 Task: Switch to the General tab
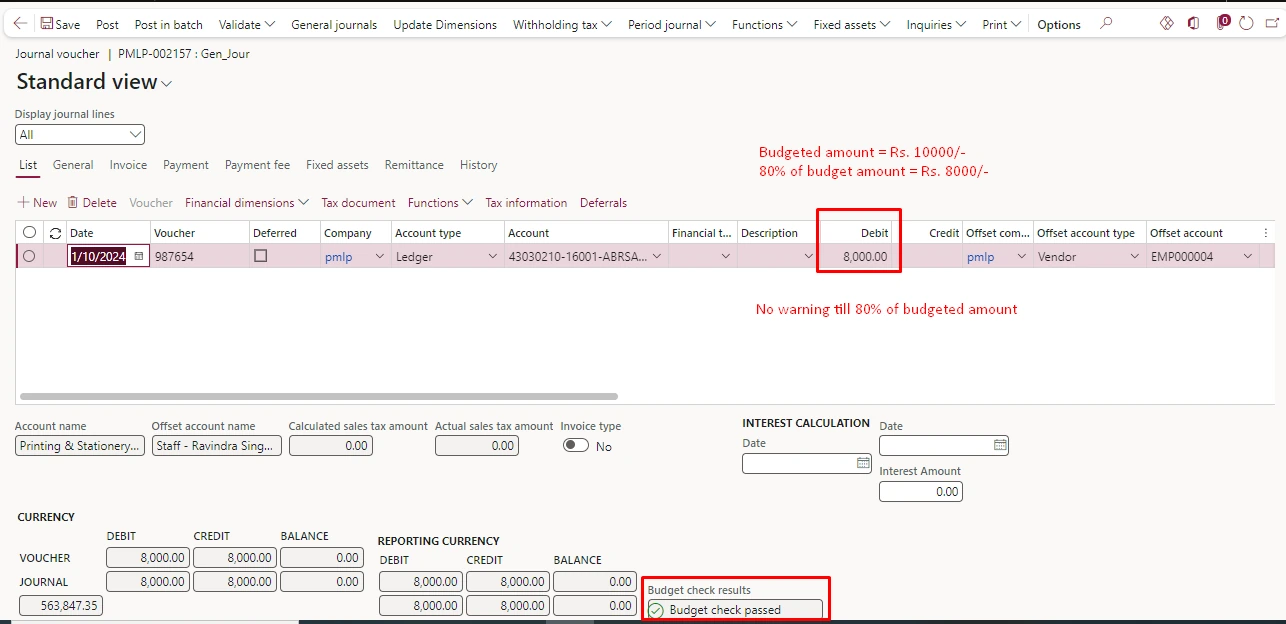pos(73,165)
